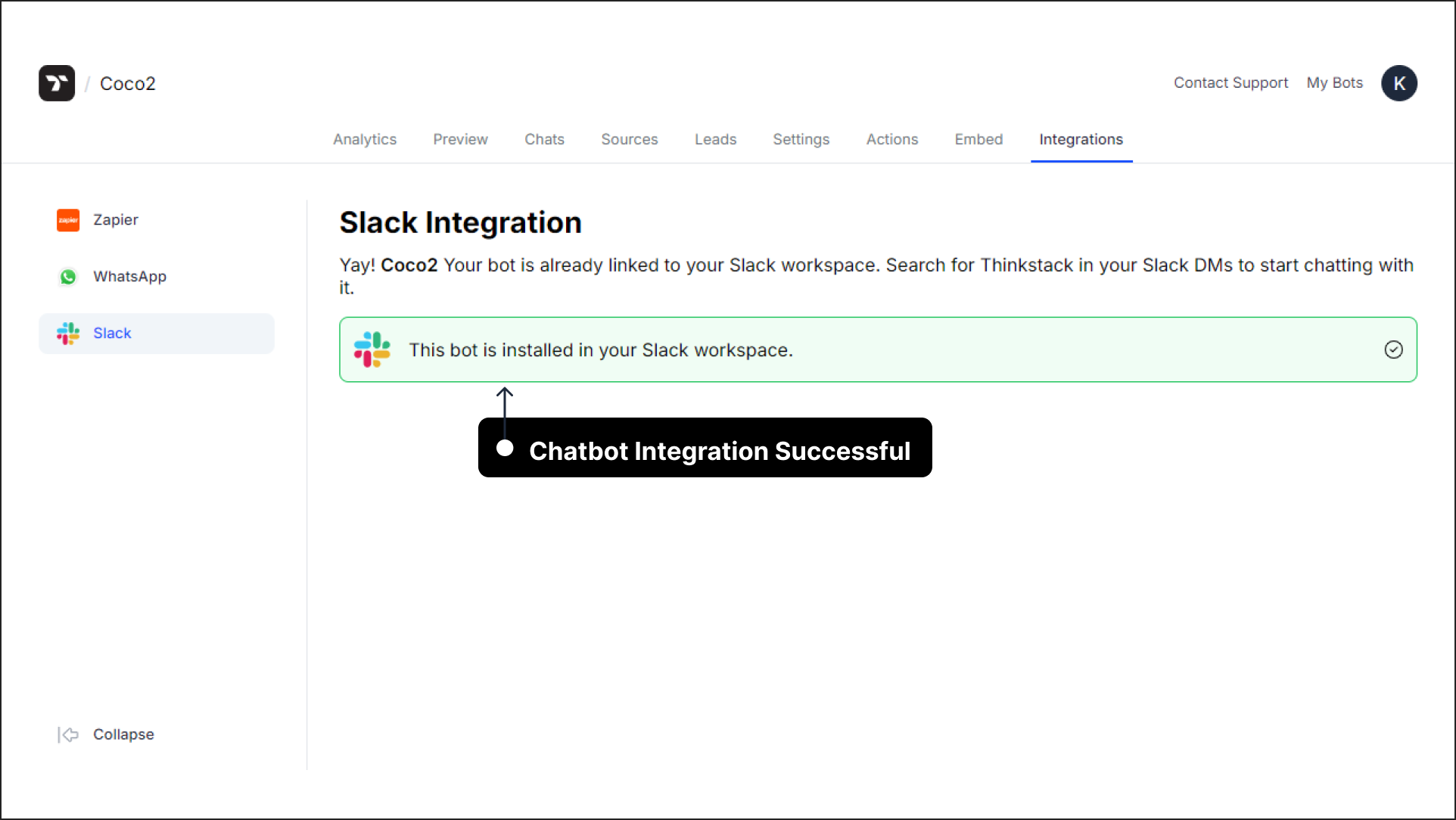Click Contact Support link
The width and height of the screenshot is (1456, 820).
pos(1230,83)
